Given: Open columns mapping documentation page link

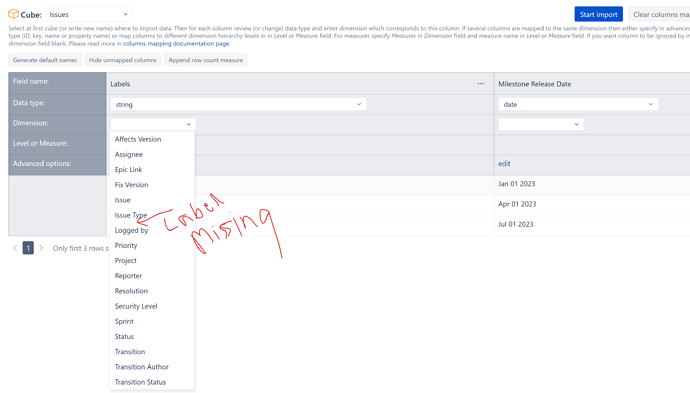Looking at the screenshot, I should click(176, 44).
